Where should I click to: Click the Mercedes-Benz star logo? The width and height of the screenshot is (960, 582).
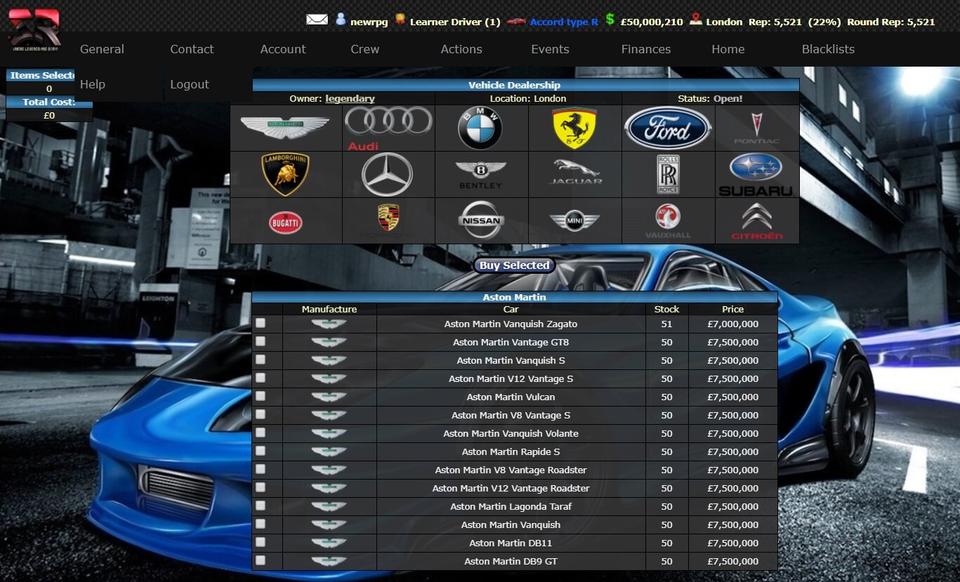(387, 174)
